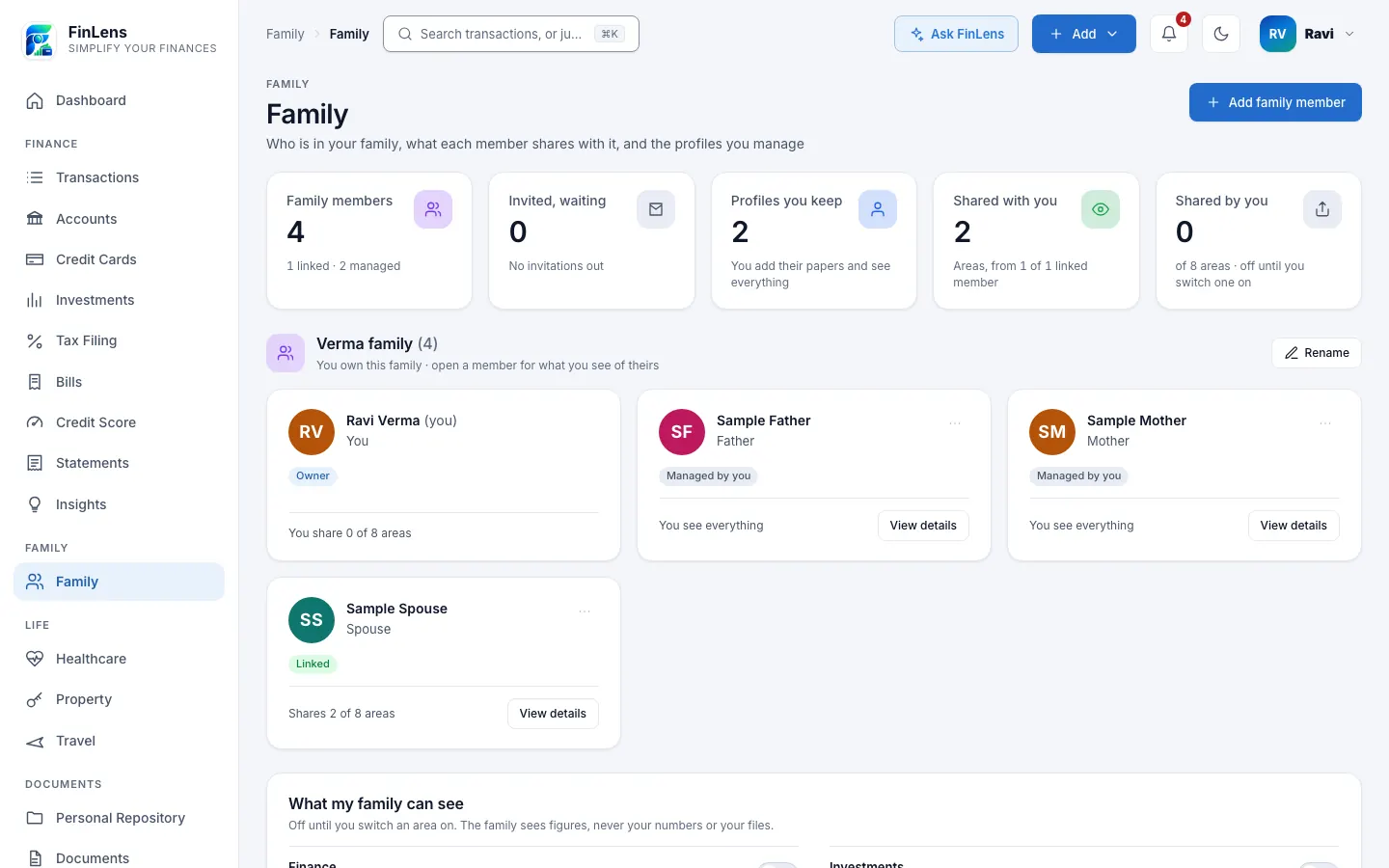Click 'You share 0 of 8 areas' text
The height and width of the screenshot is (868, 1389).
click(350, 533)
